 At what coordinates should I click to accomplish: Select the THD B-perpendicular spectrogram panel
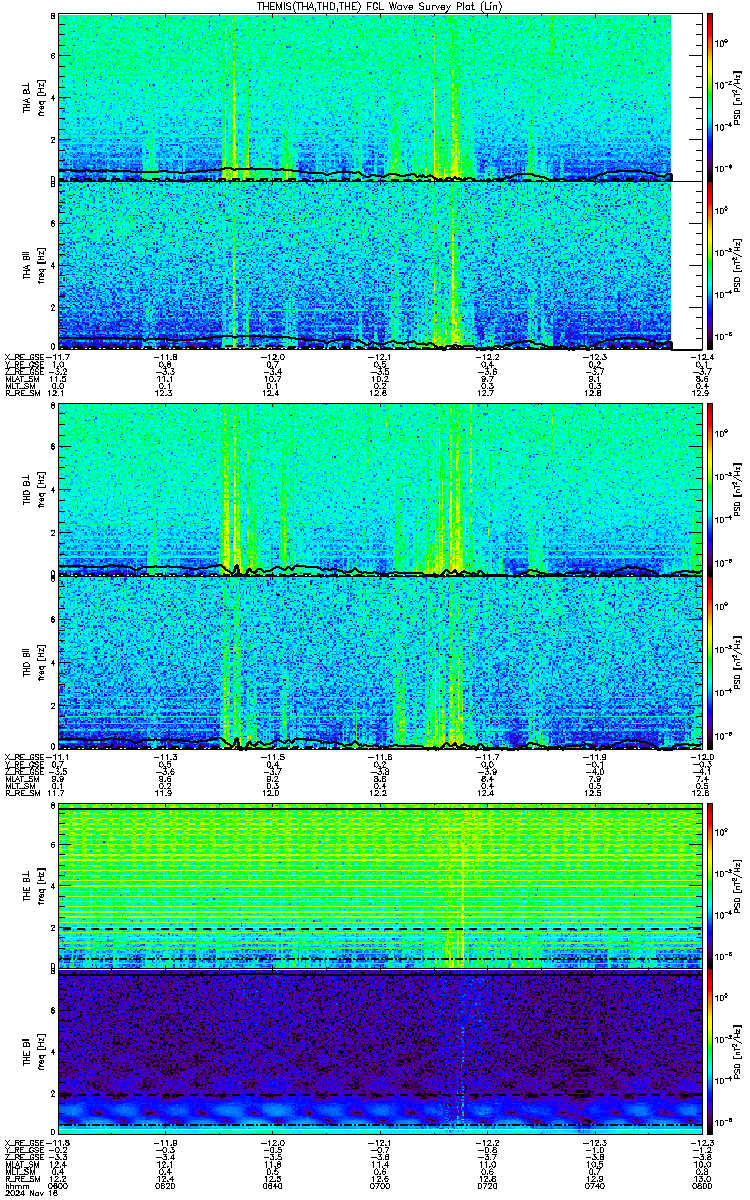(380, 490)
